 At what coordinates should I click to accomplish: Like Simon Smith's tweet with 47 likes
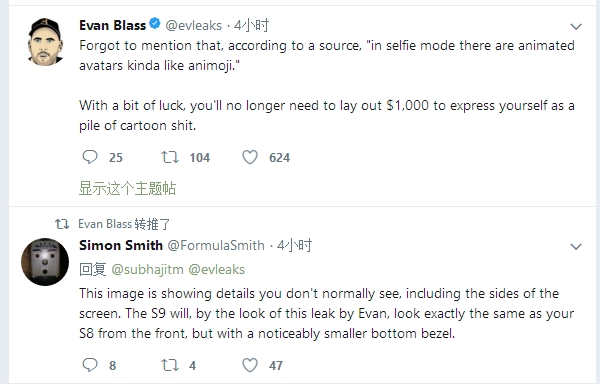[x=250, y=365]
